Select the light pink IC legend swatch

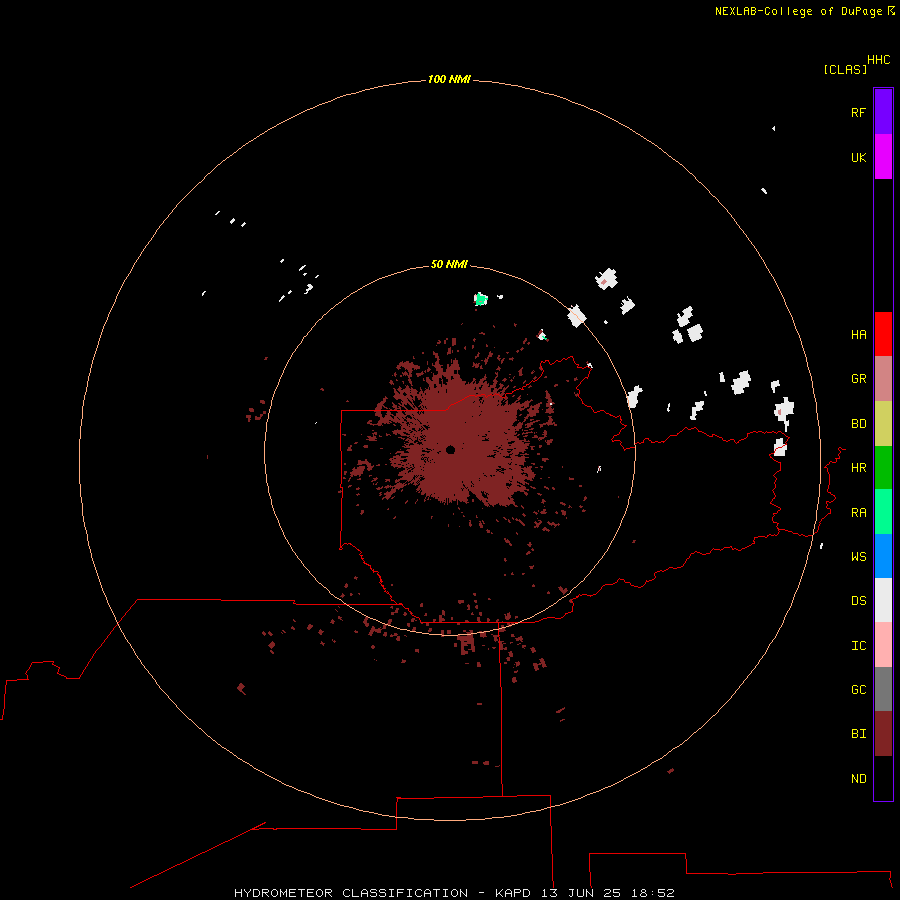click(883, 645)
